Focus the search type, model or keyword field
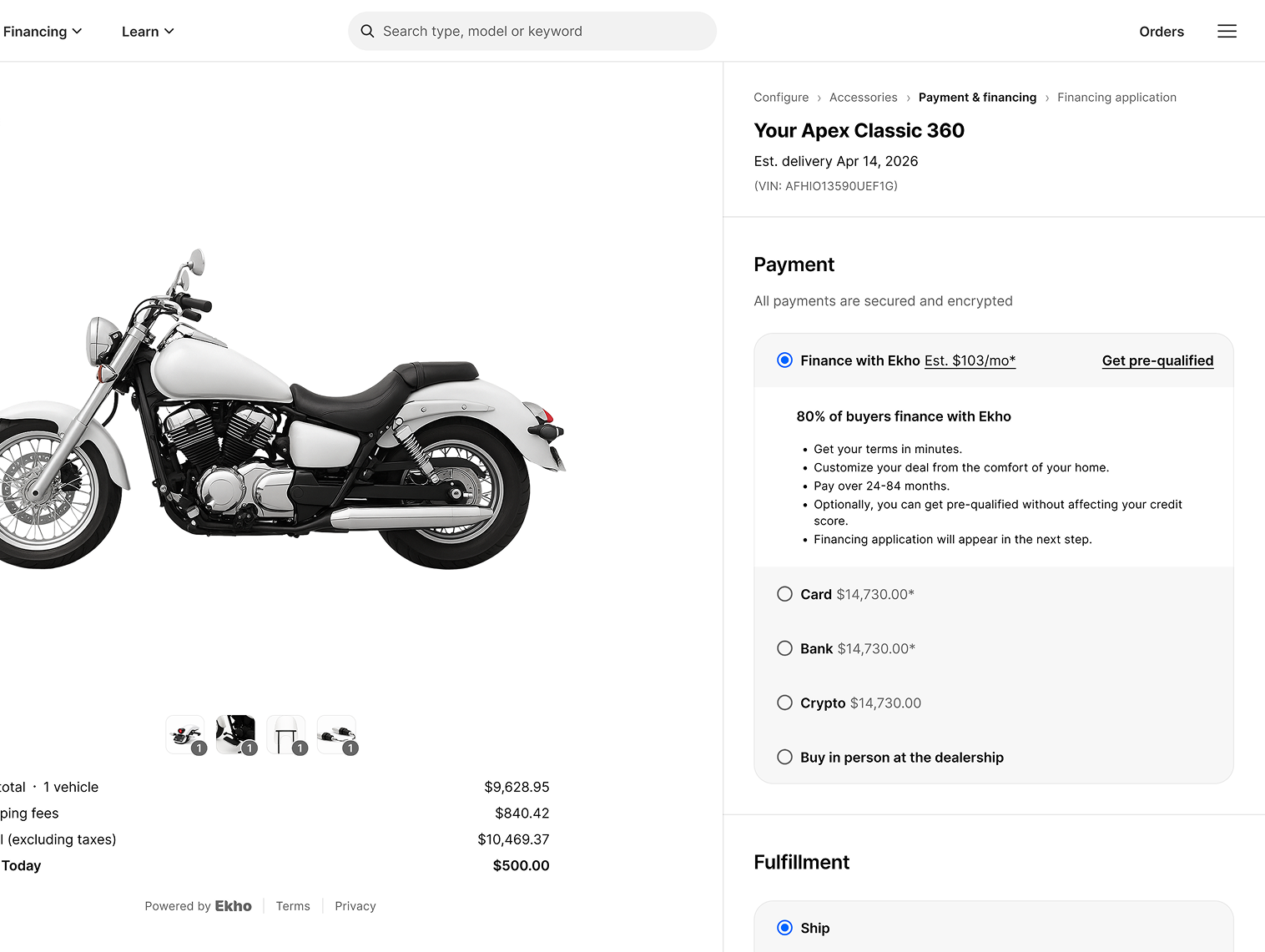The image size is (1265, 952). [x=542, y=32]
